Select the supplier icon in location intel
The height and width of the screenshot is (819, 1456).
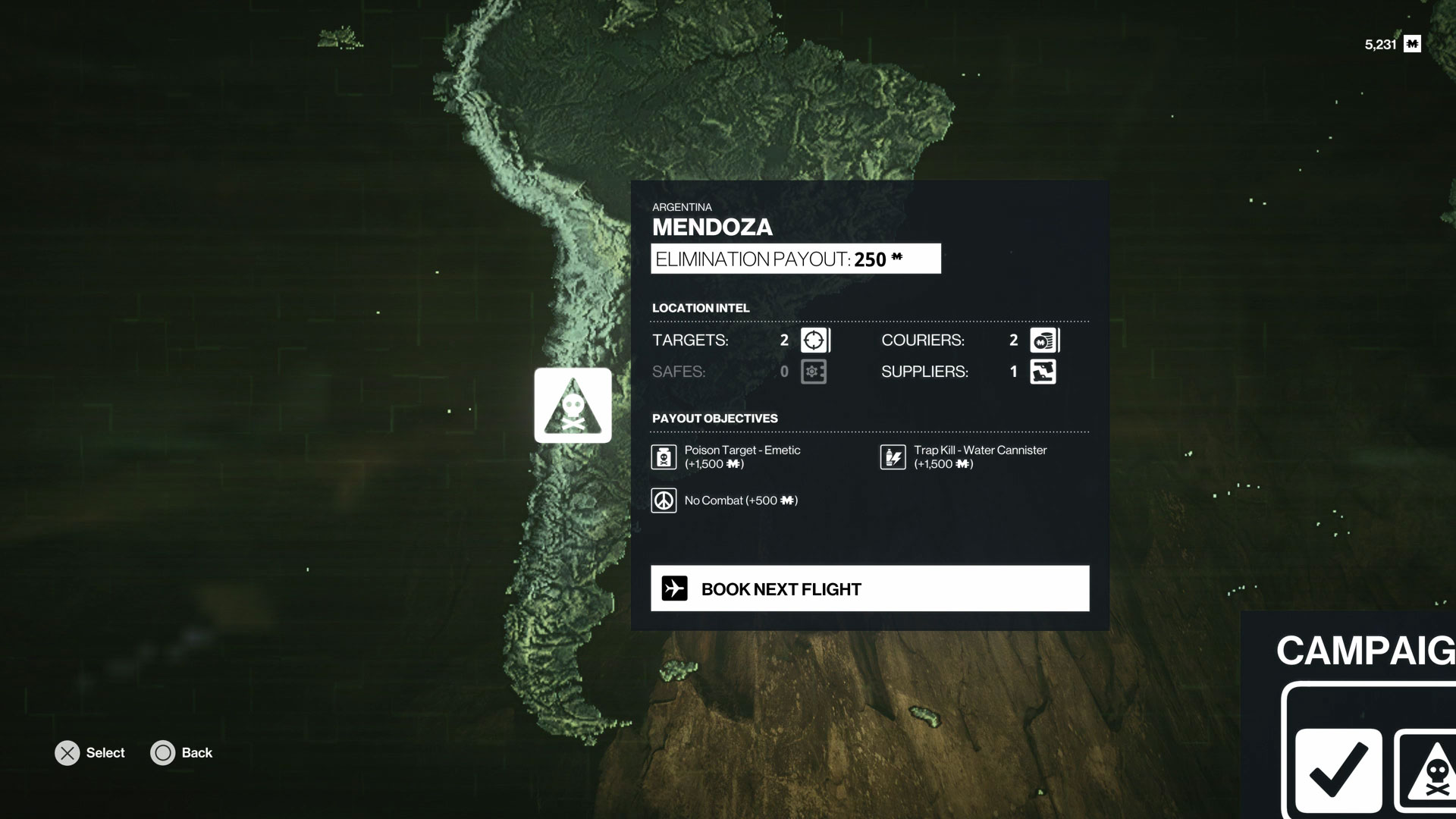click(x=1044, y=372)
